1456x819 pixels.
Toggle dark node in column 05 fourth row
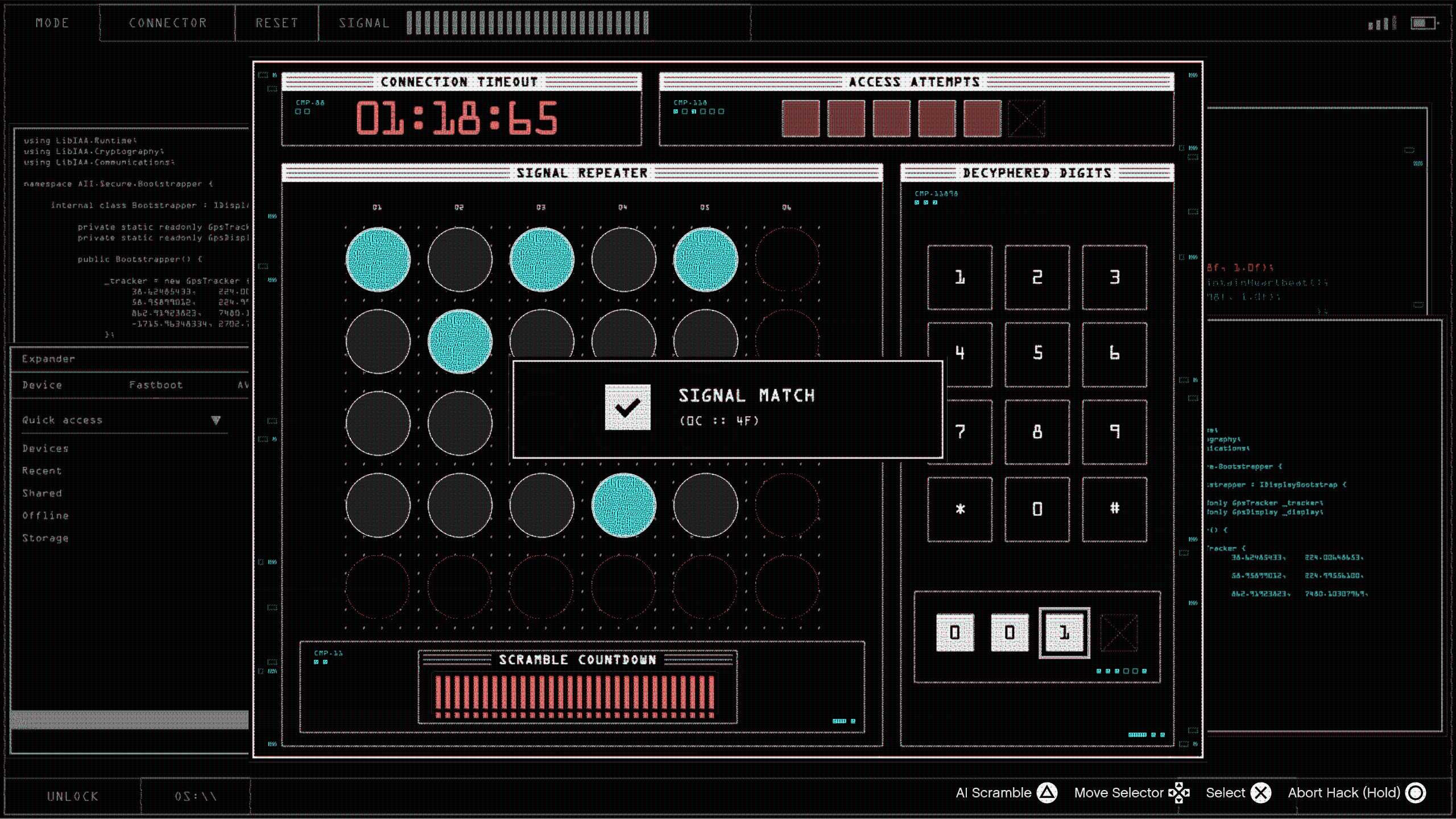[705, 505]
